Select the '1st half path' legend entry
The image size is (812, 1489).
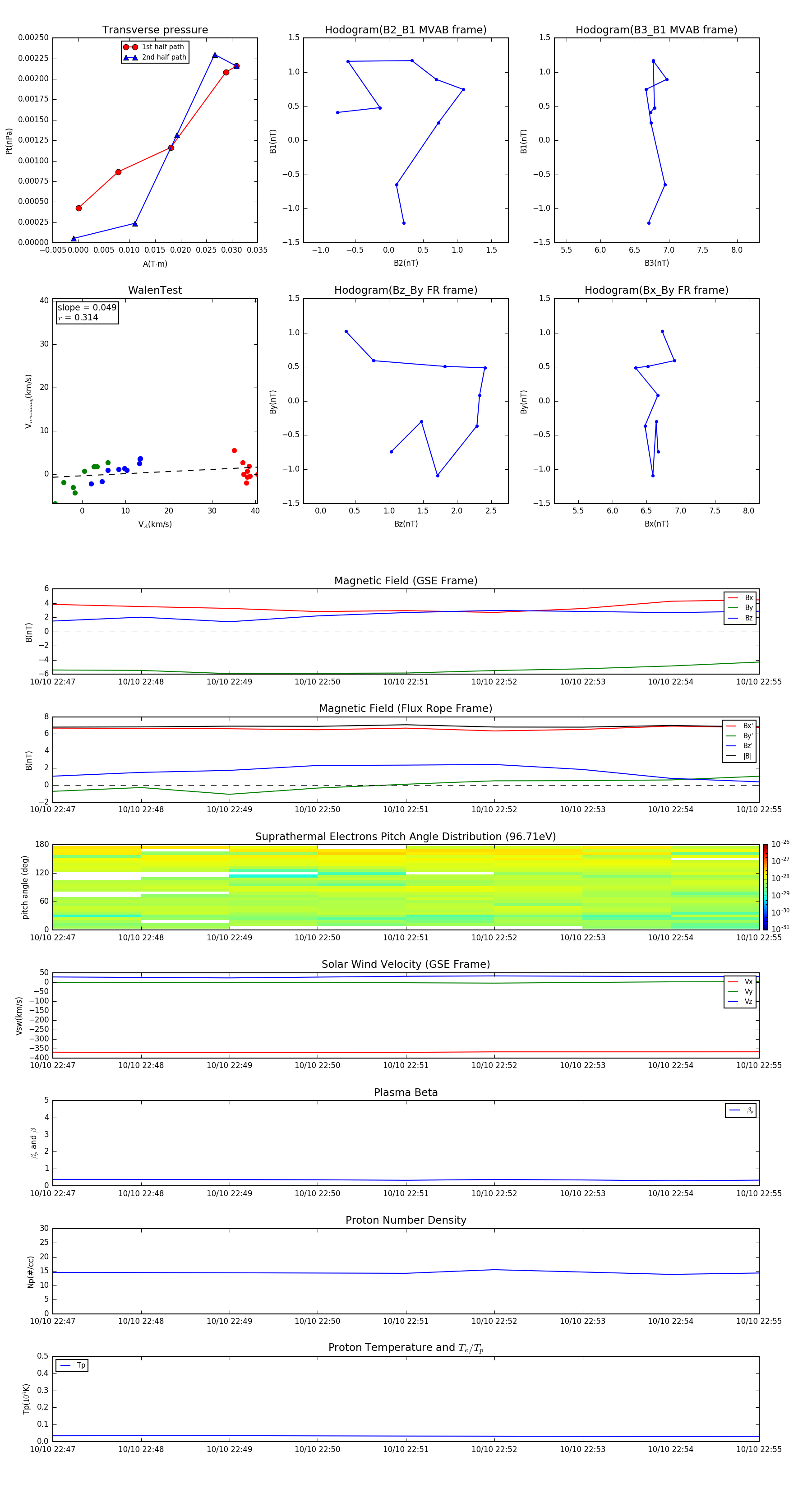pyautogui.click(x=154, y=47)
